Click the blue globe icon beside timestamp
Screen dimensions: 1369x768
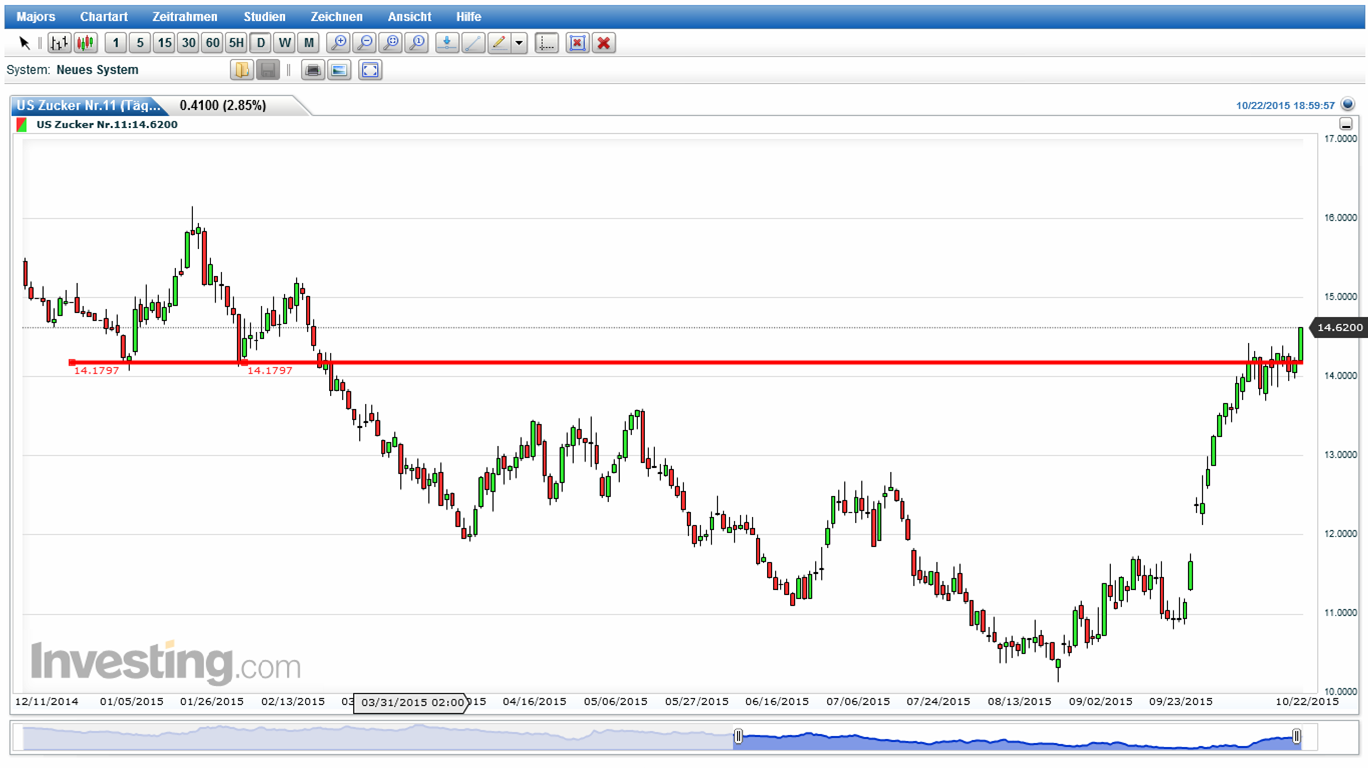1347,104
